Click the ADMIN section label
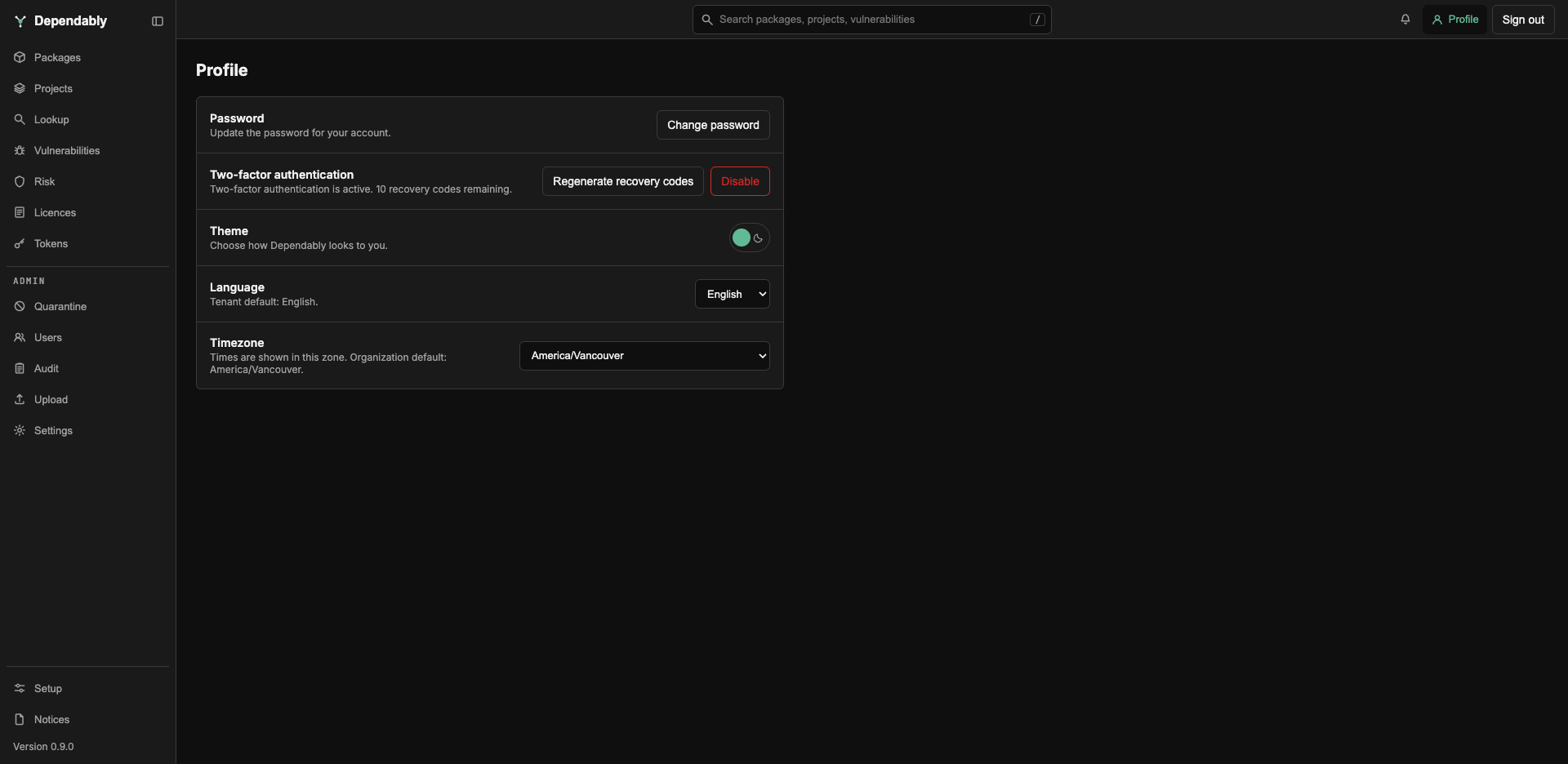Image resolution: width=1568 pixels, height=764 pixels. (x=29, y=281)
